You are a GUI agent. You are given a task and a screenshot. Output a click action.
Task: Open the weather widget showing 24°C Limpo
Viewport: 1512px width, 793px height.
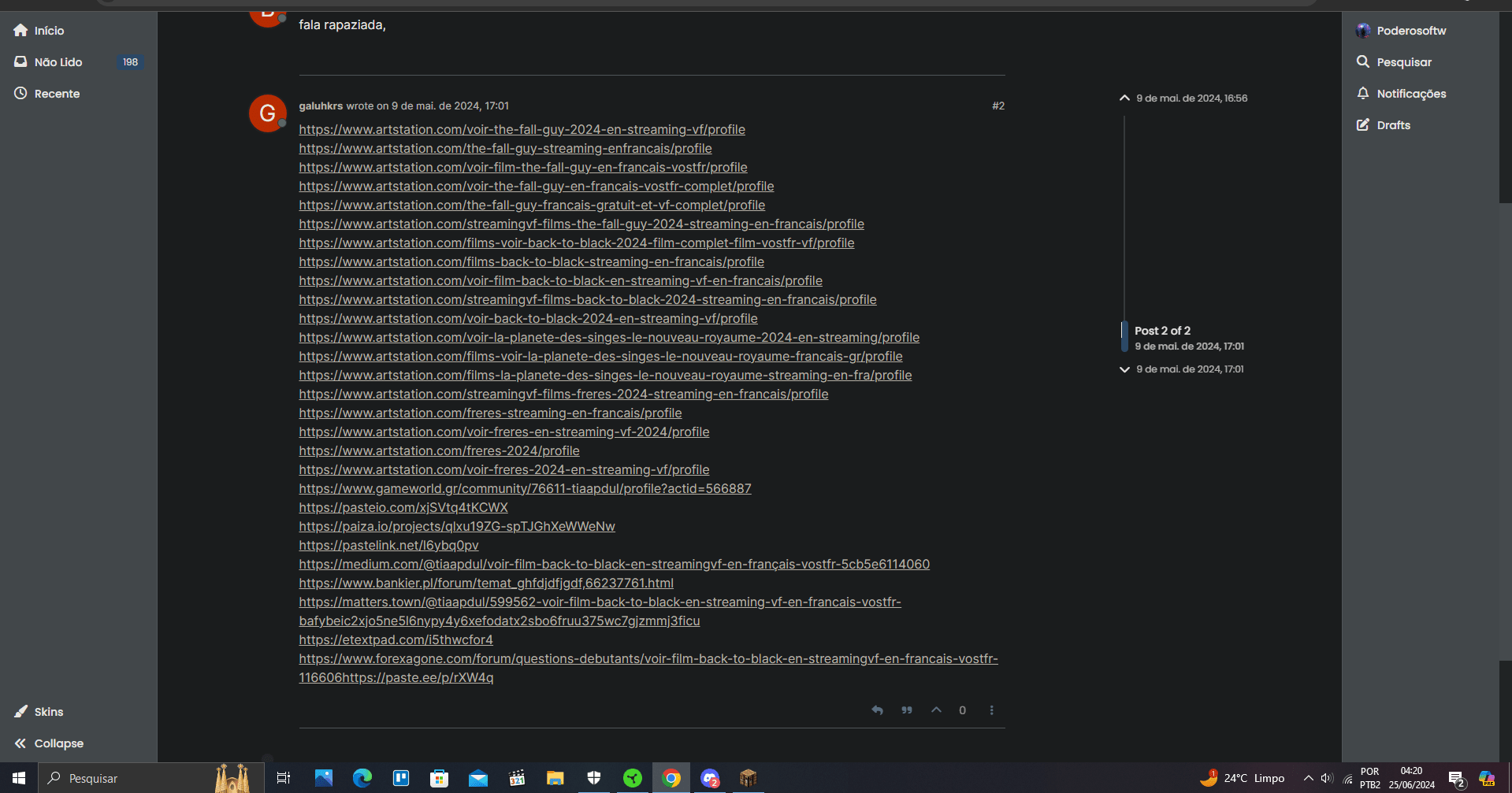[1243, 778]
